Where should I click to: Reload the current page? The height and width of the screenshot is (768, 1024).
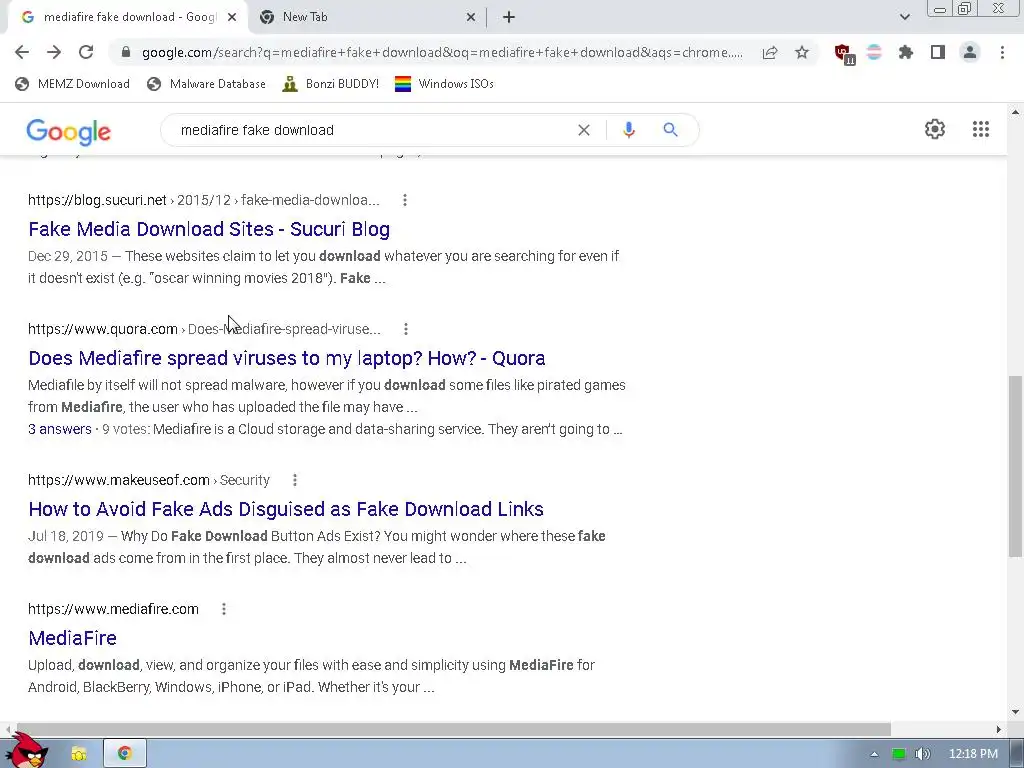[86, 52]
